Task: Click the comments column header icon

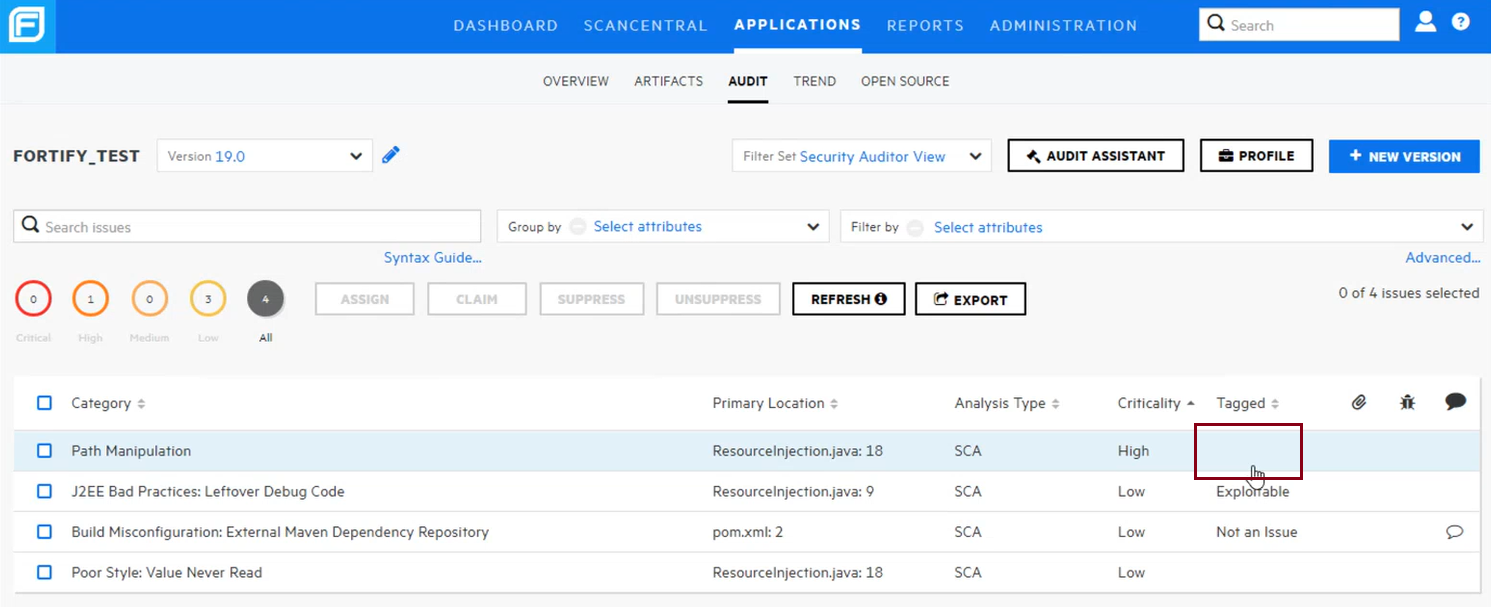Action: 1455,402
